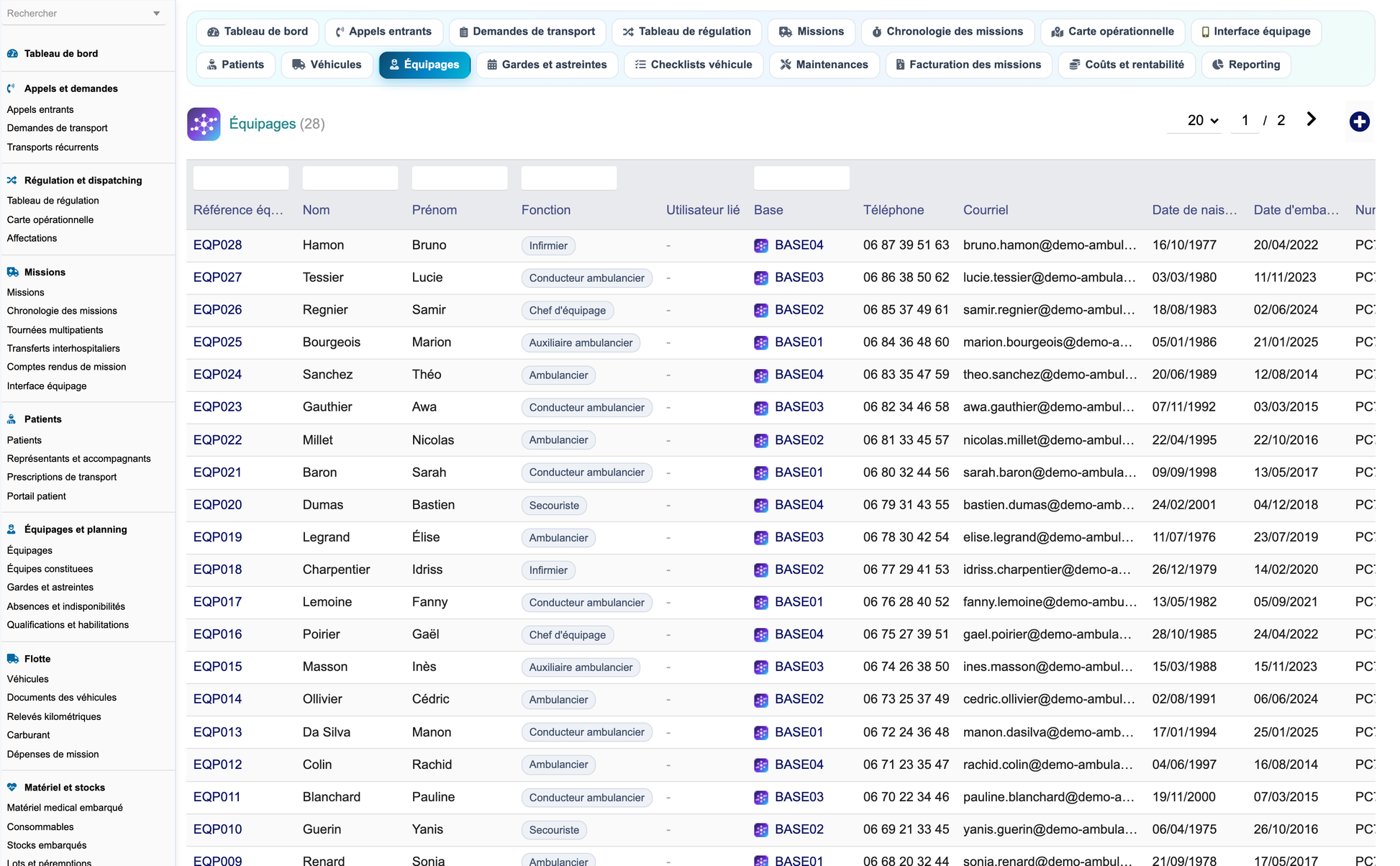Click the purple Équipages module icon
Screen dimensions: 1400x866
[204, 124]
